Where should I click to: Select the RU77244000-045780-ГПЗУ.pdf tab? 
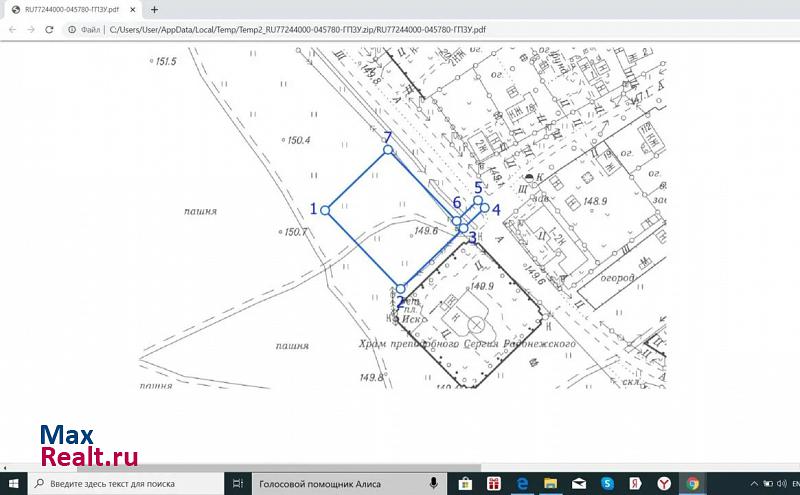click(68, 10)
